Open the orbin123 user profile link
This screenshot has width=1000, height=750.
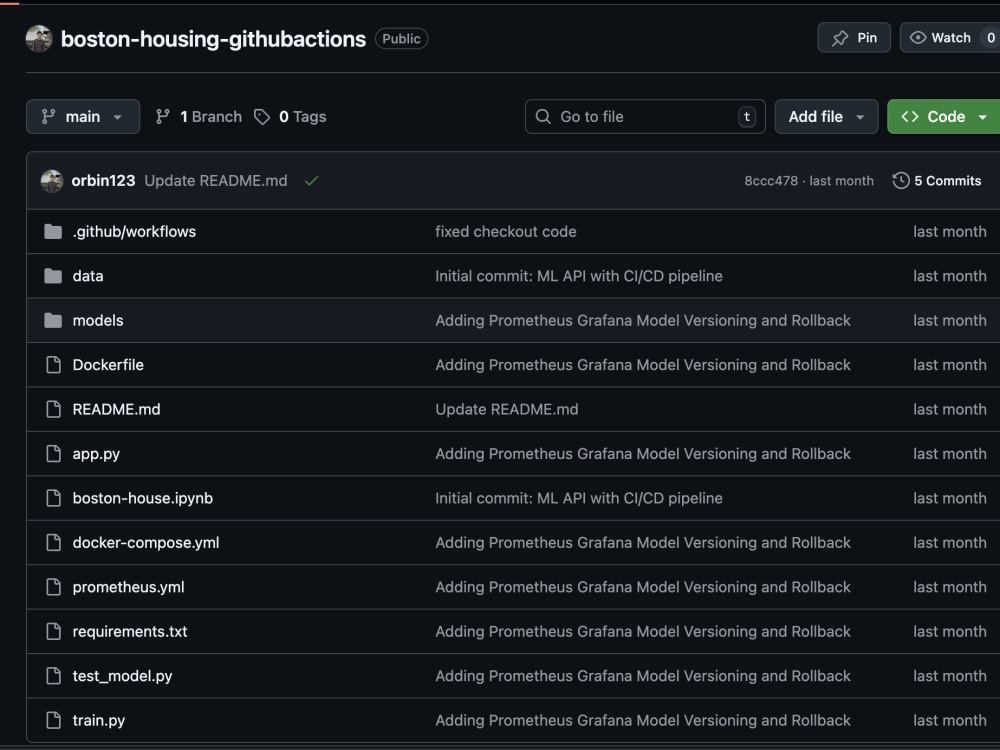(103, 181)
